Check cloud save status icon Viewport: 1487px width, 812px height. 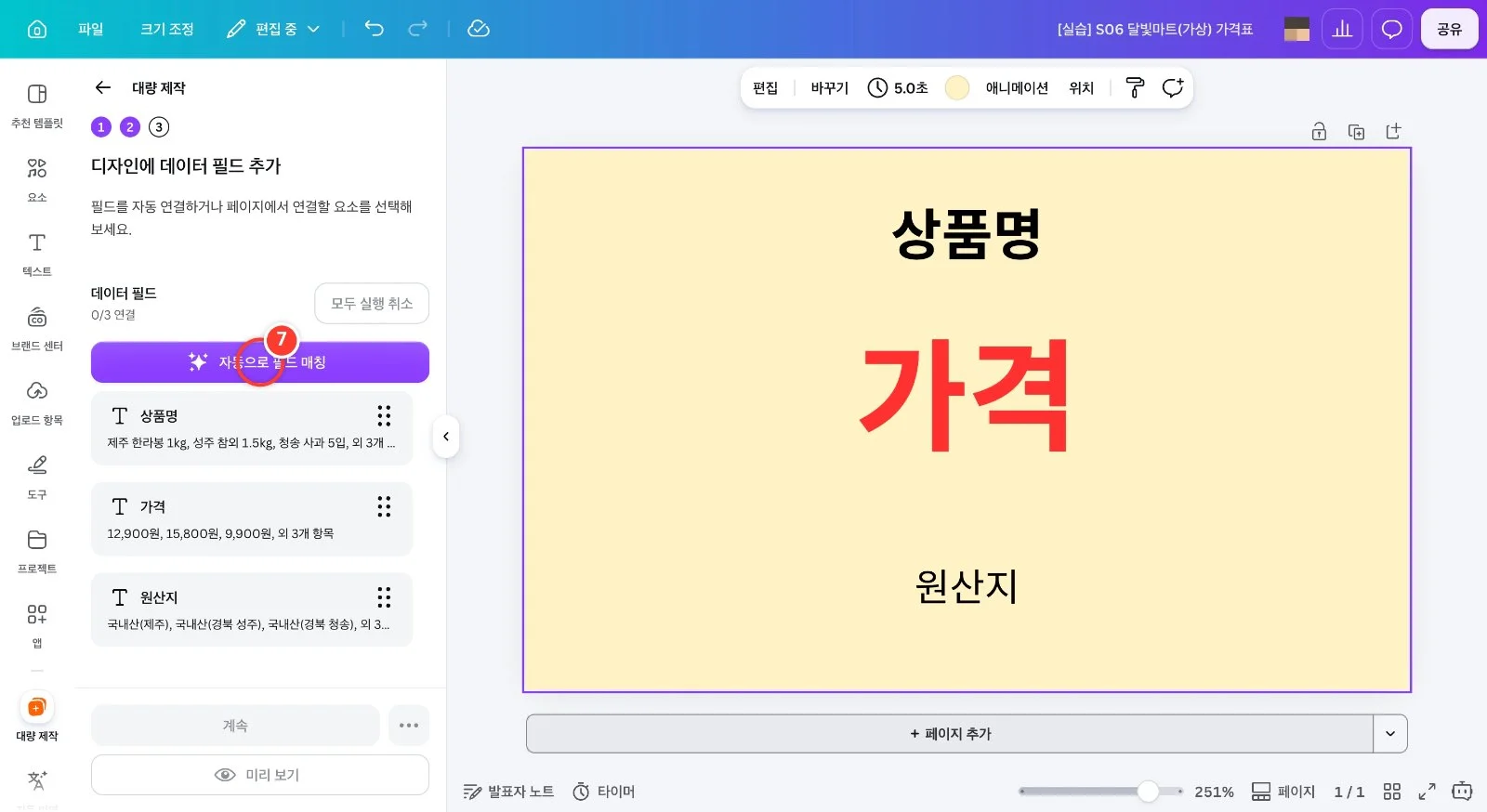coord(479,29)
